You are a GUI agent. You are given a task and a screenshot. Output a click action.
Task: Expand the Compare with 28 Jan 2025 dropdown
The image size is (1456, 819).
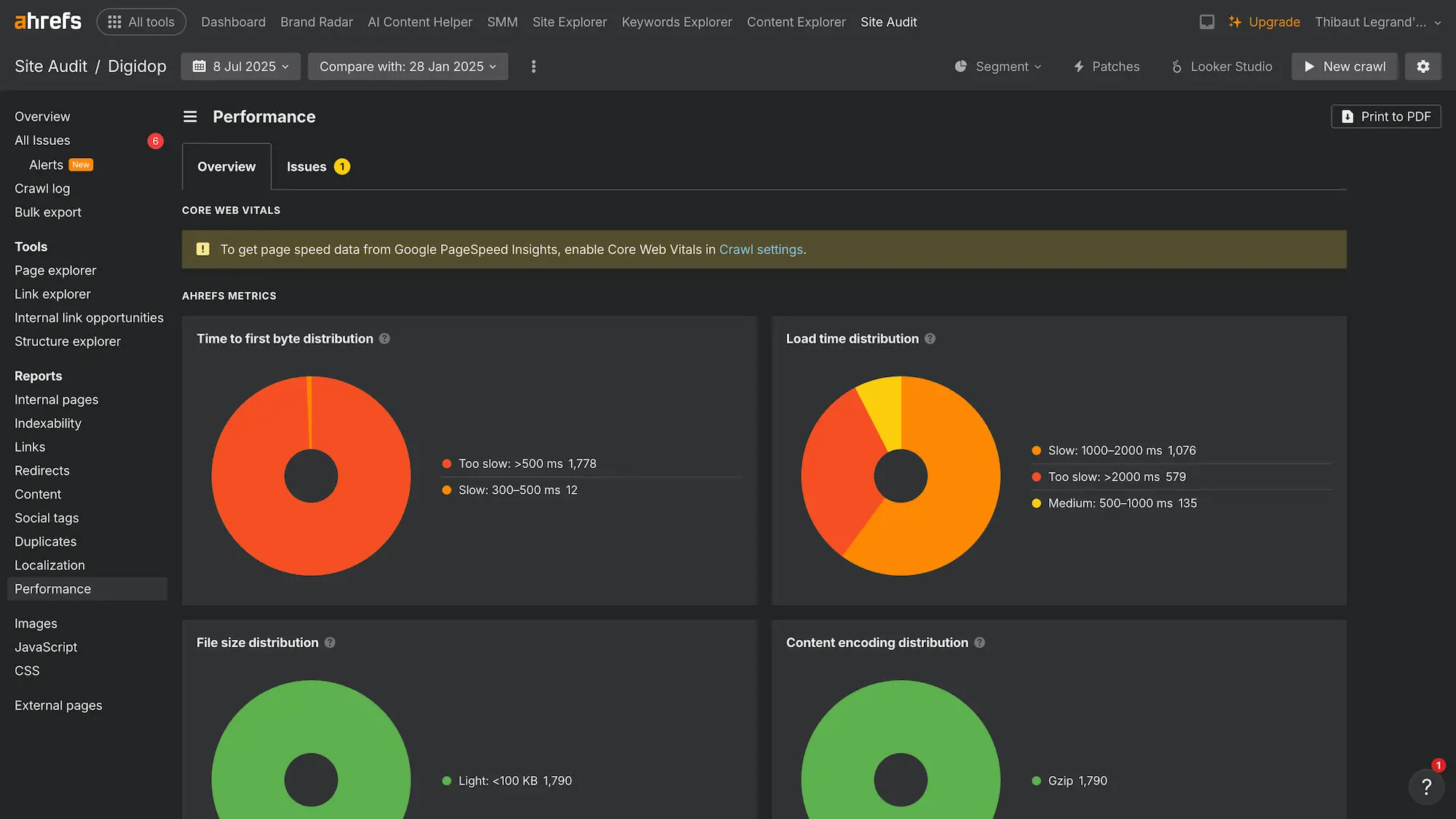tap(408, 66)
